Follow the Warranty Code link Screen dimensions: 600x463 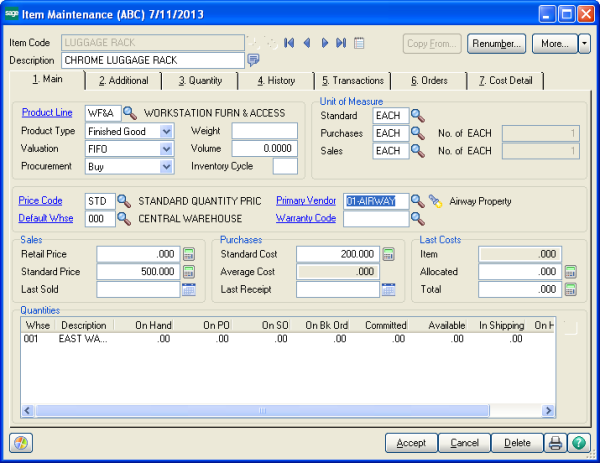(x=305, y=218)
